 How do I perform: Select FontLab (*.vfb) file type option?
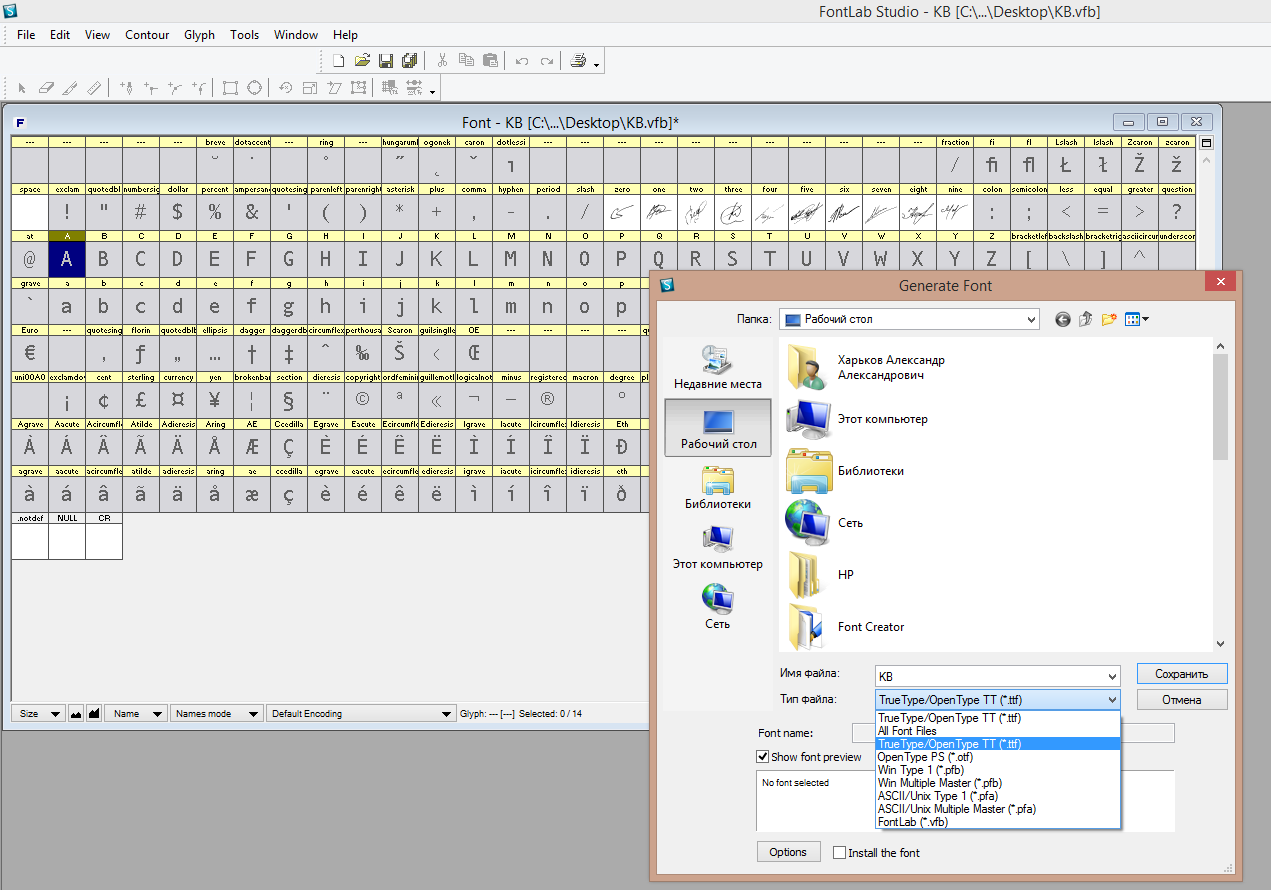coord(912,822)
